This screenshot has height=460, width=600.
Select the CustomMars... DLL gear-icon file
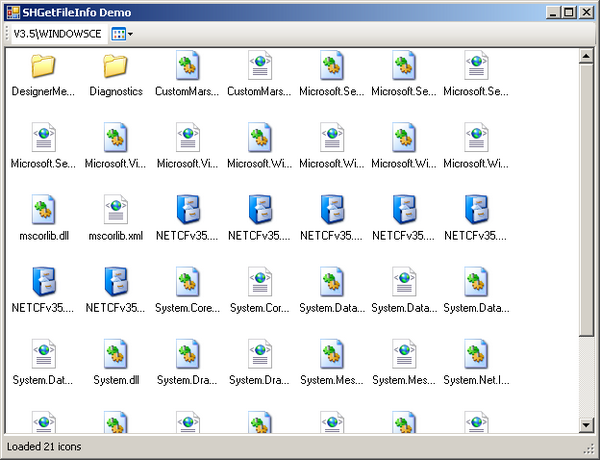click(x=188, y=75)
